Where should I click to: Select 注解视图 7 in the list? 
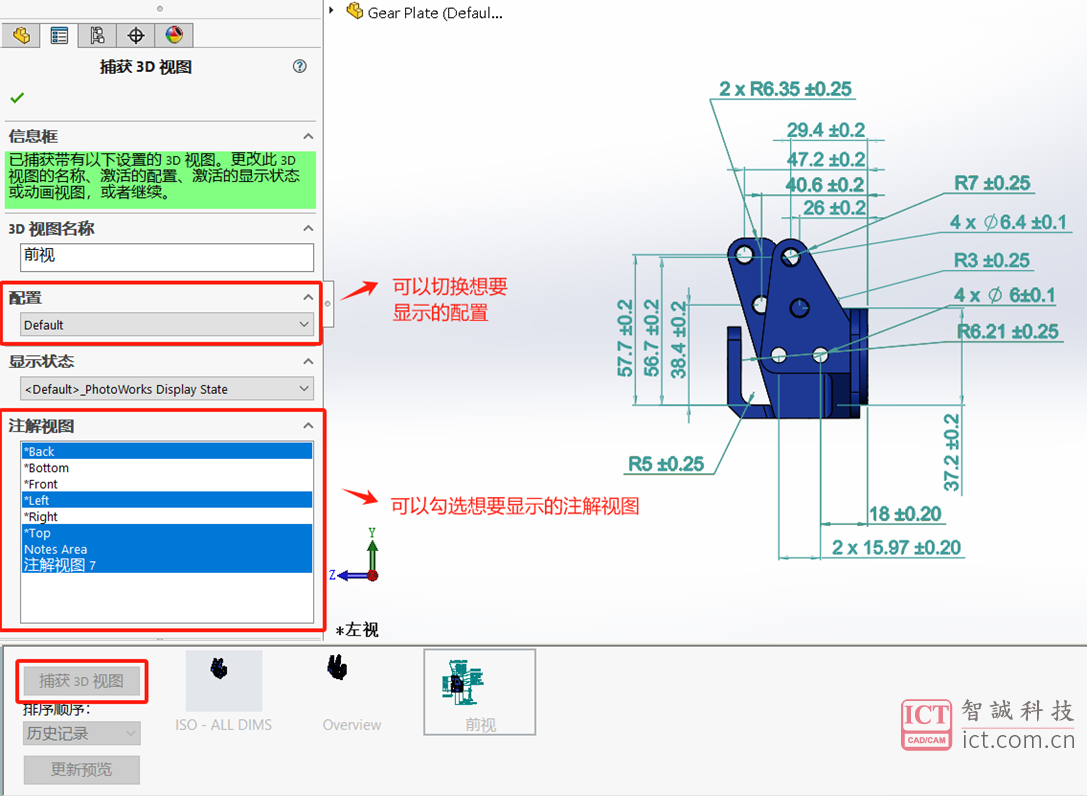(167, 565)
